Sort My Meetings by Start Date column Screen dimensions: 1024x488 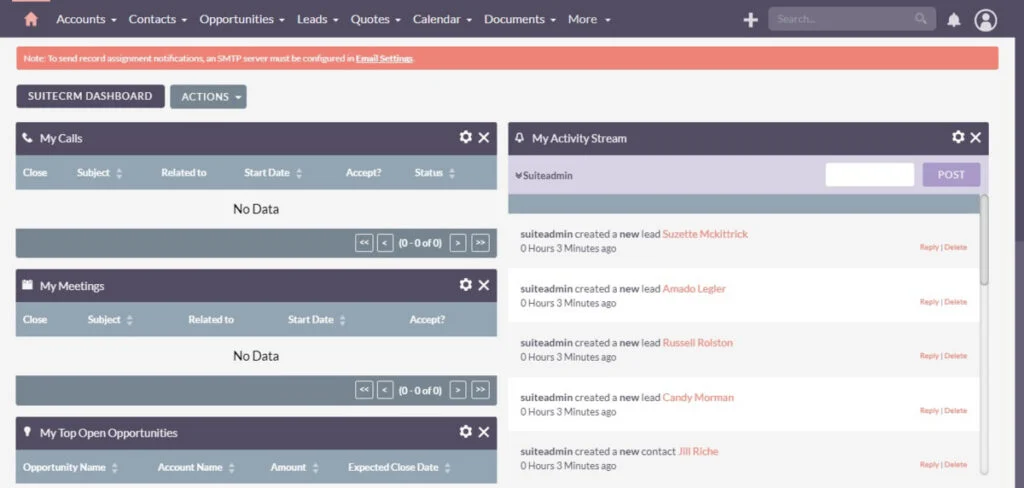point(317,319)
